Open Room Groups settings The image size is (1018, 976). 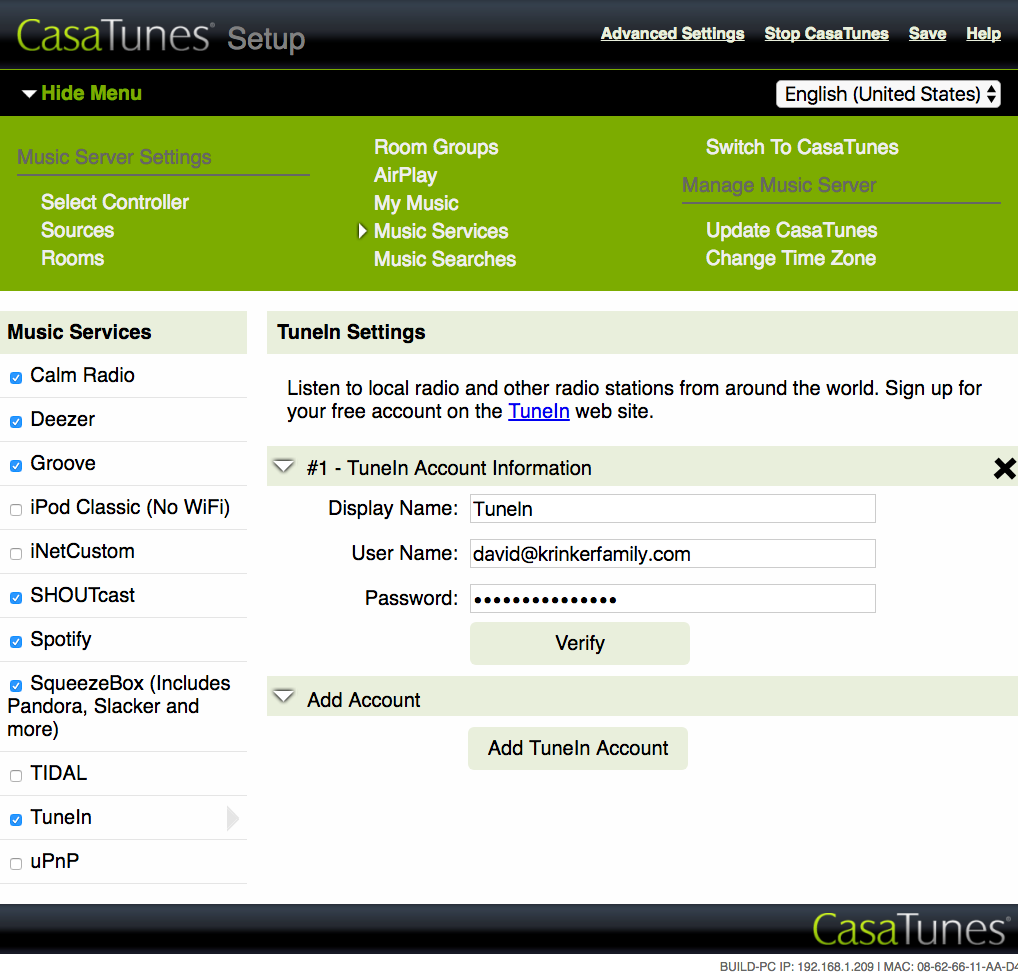436,147
